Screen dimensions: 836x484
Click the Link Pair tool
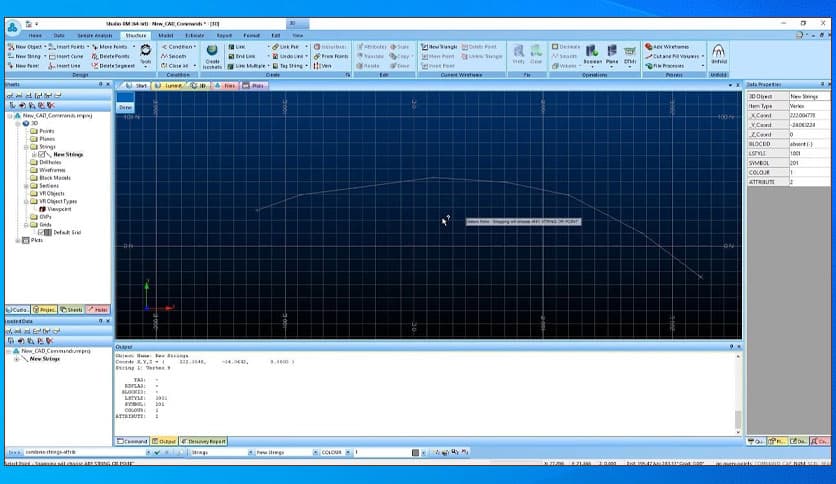click(x=286, y=47)
